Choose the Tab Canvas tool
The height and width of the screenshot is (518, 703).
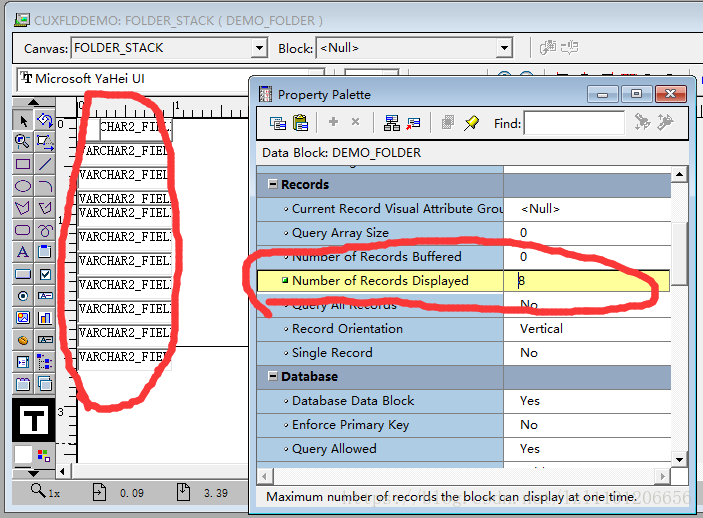(x=23, y=383)
